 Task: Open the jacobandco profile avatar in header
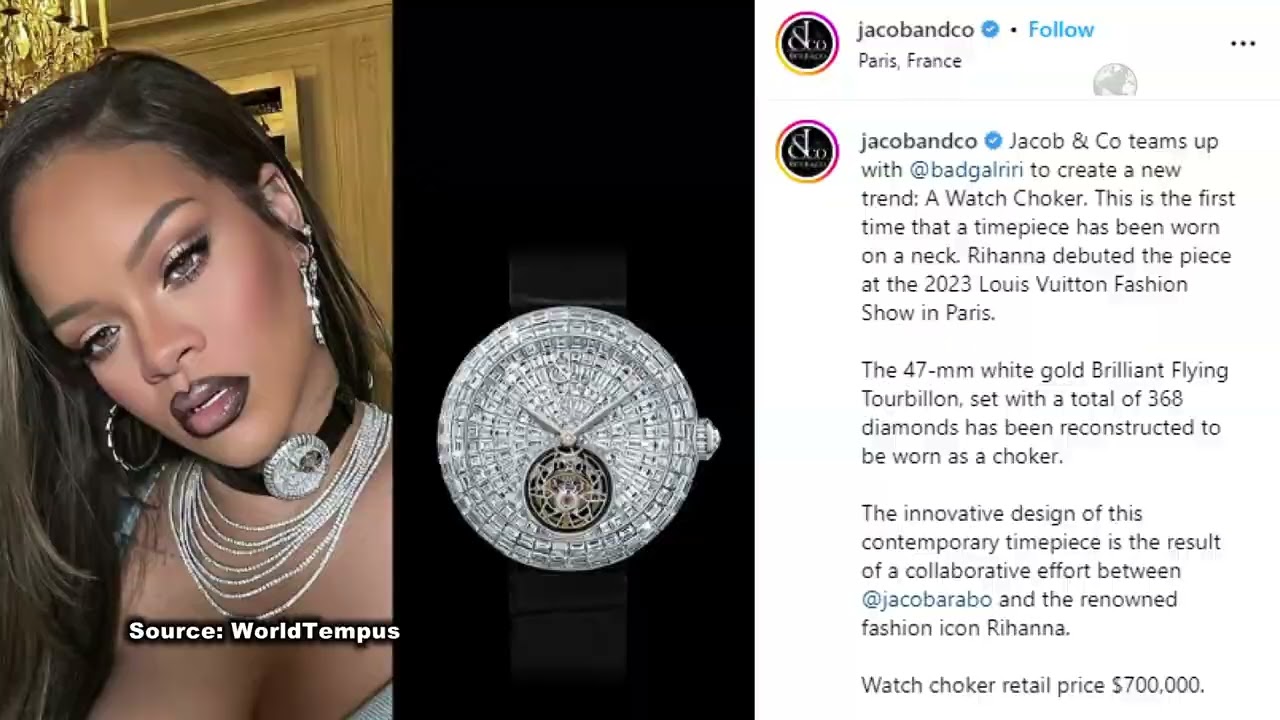tap(807, 43)
